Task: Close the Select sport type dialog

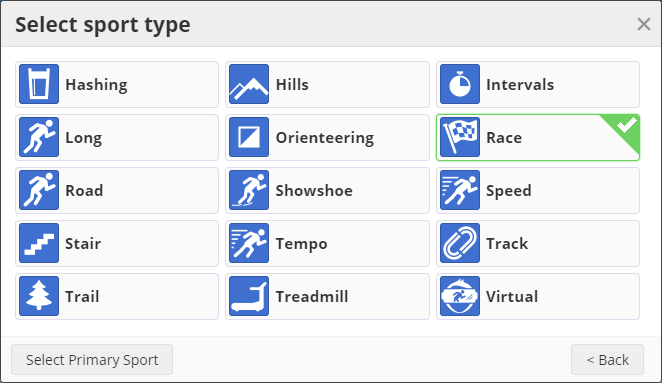Action: pos(644,24)
